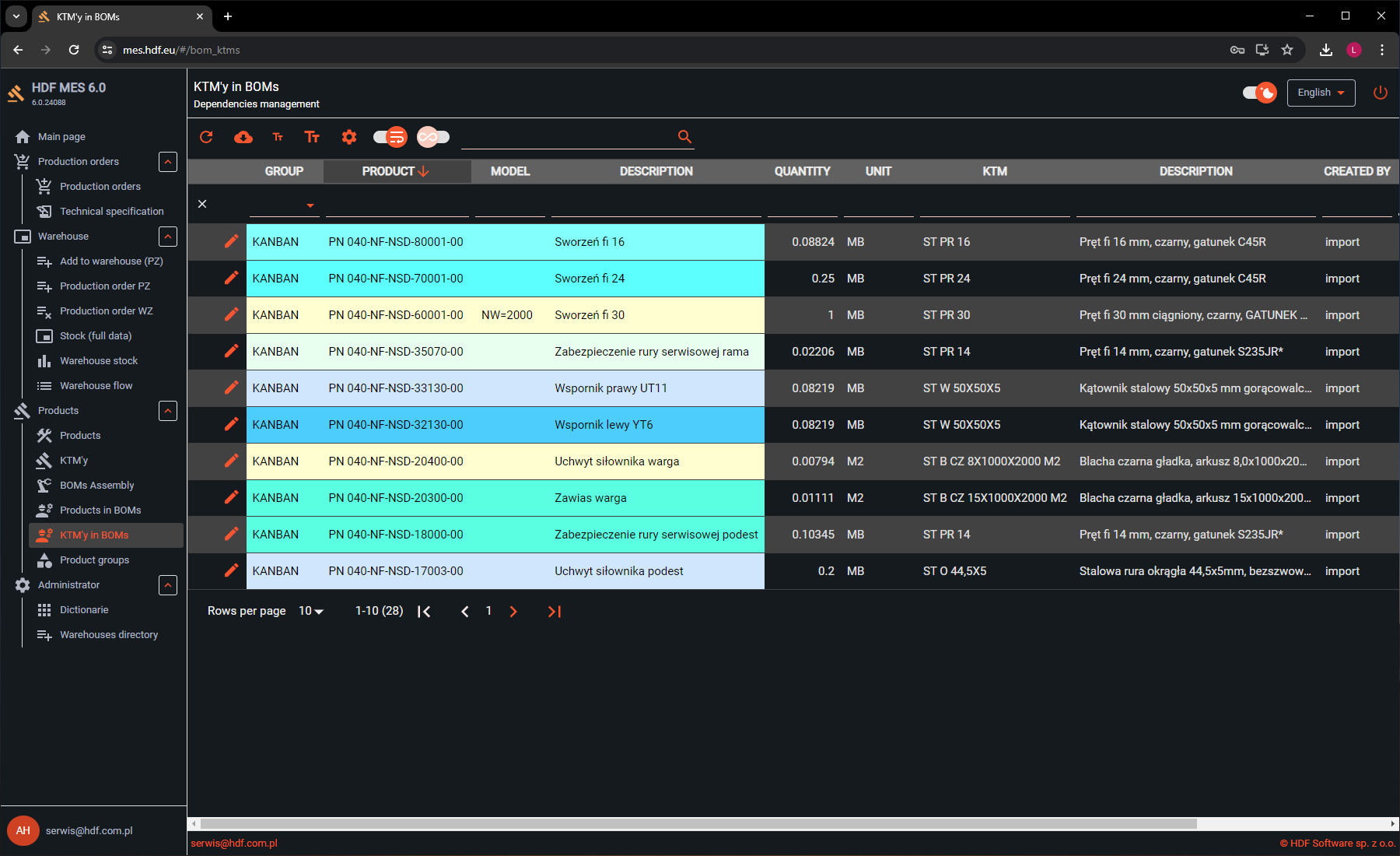Screen dimensions: 1400x856
Task: Open the English language dropdown
Action: (x=1321, y=93)
